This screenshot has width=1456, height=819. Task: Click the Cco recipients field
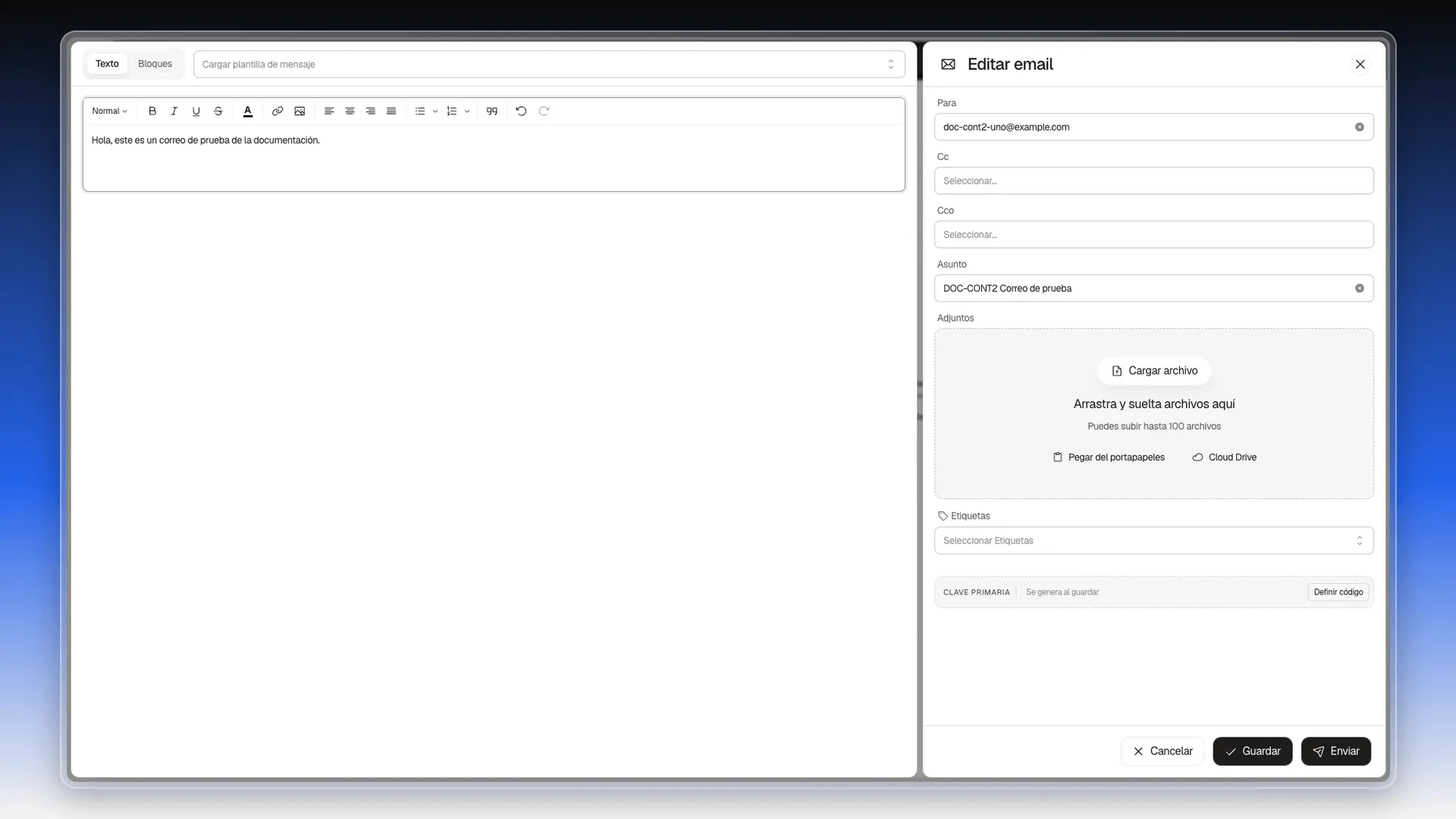[x=1153, y=235]
